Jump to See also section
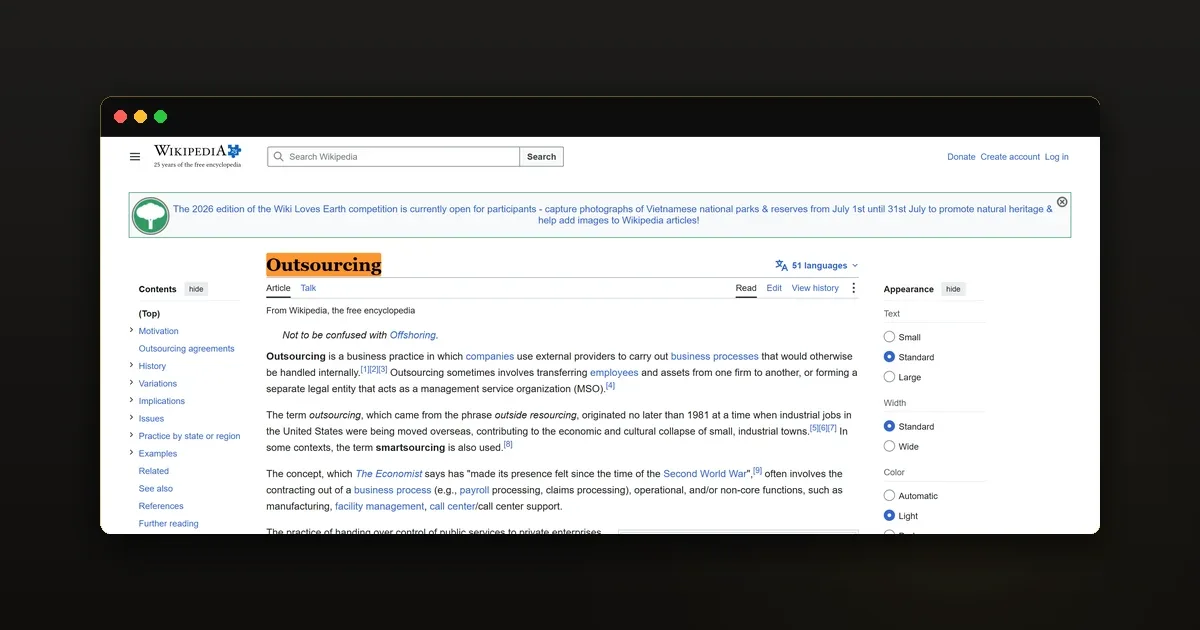 [156, 488]
